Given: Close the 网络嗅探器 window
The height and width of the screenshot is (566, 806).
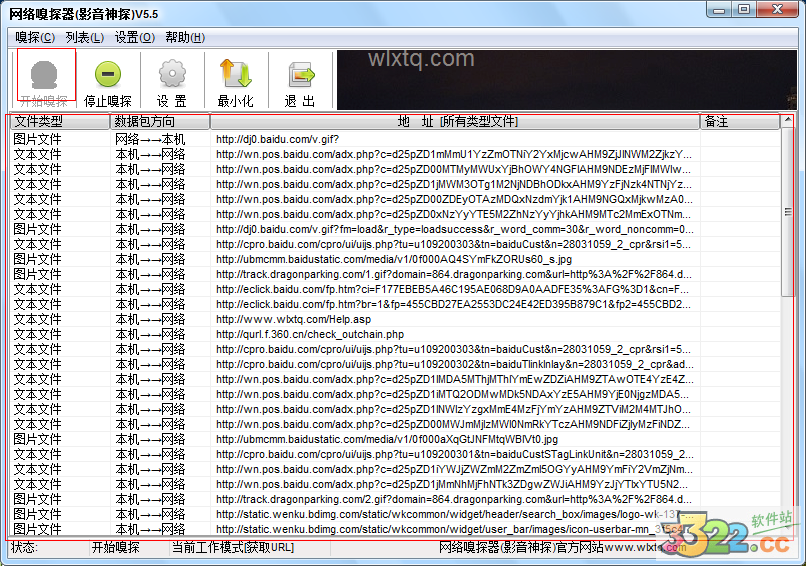Looking at the screenshot, I should [777, 9].
